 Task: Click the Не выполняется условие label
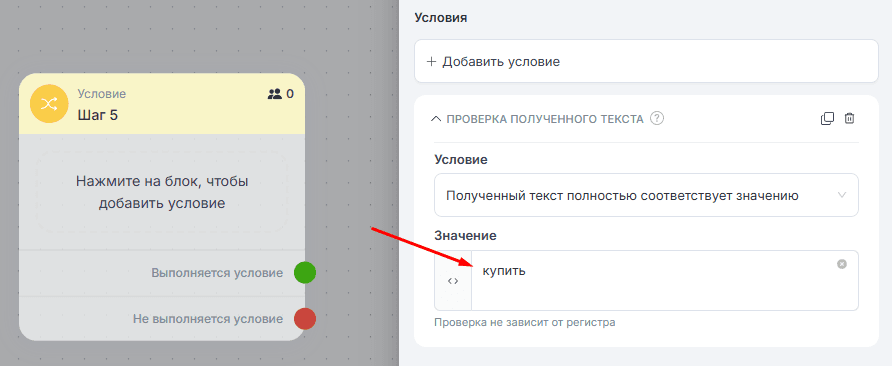click(208, 319)
